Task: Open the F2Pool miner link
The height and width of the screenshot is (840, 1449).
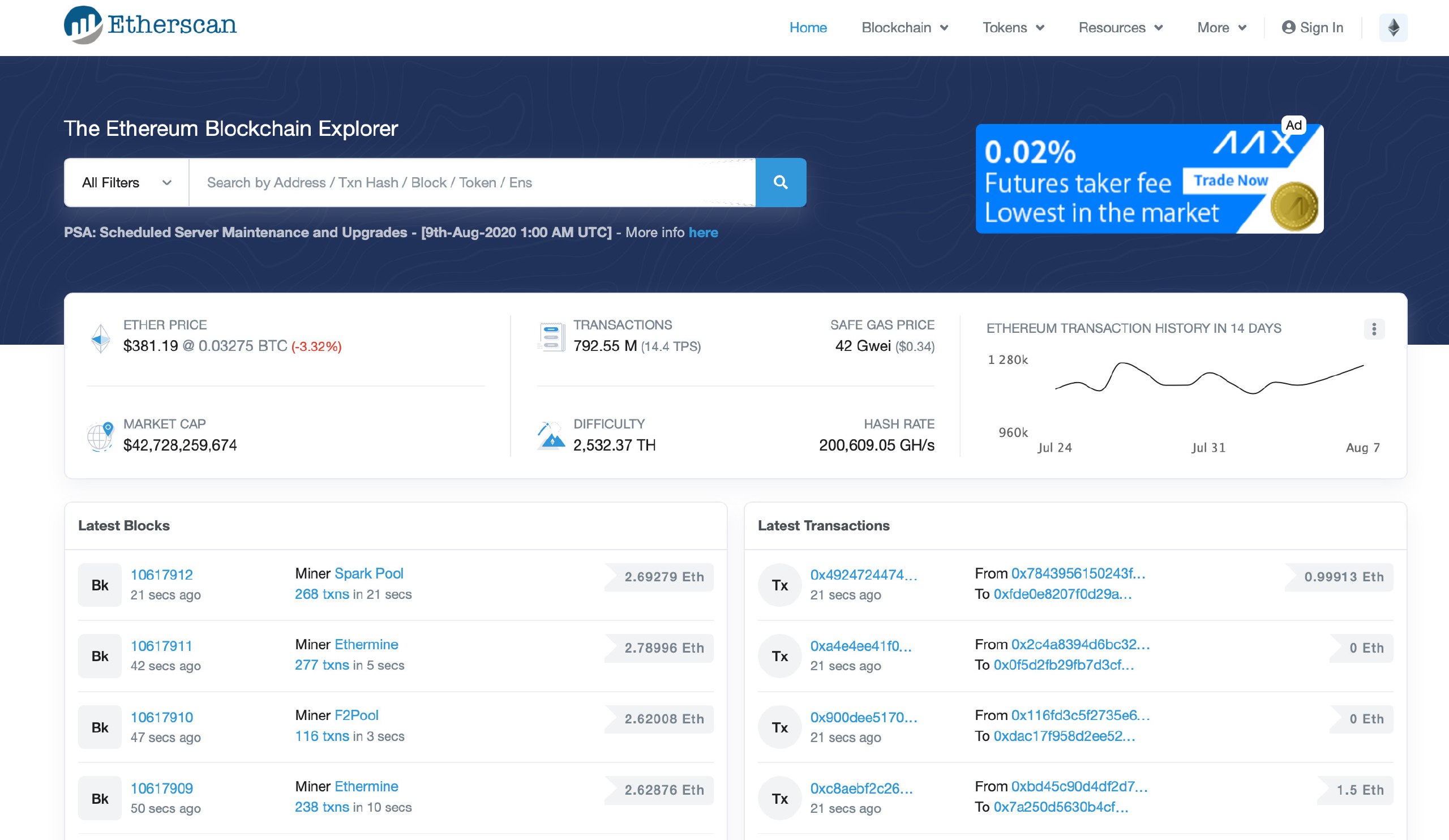Action: coord(357,715)
